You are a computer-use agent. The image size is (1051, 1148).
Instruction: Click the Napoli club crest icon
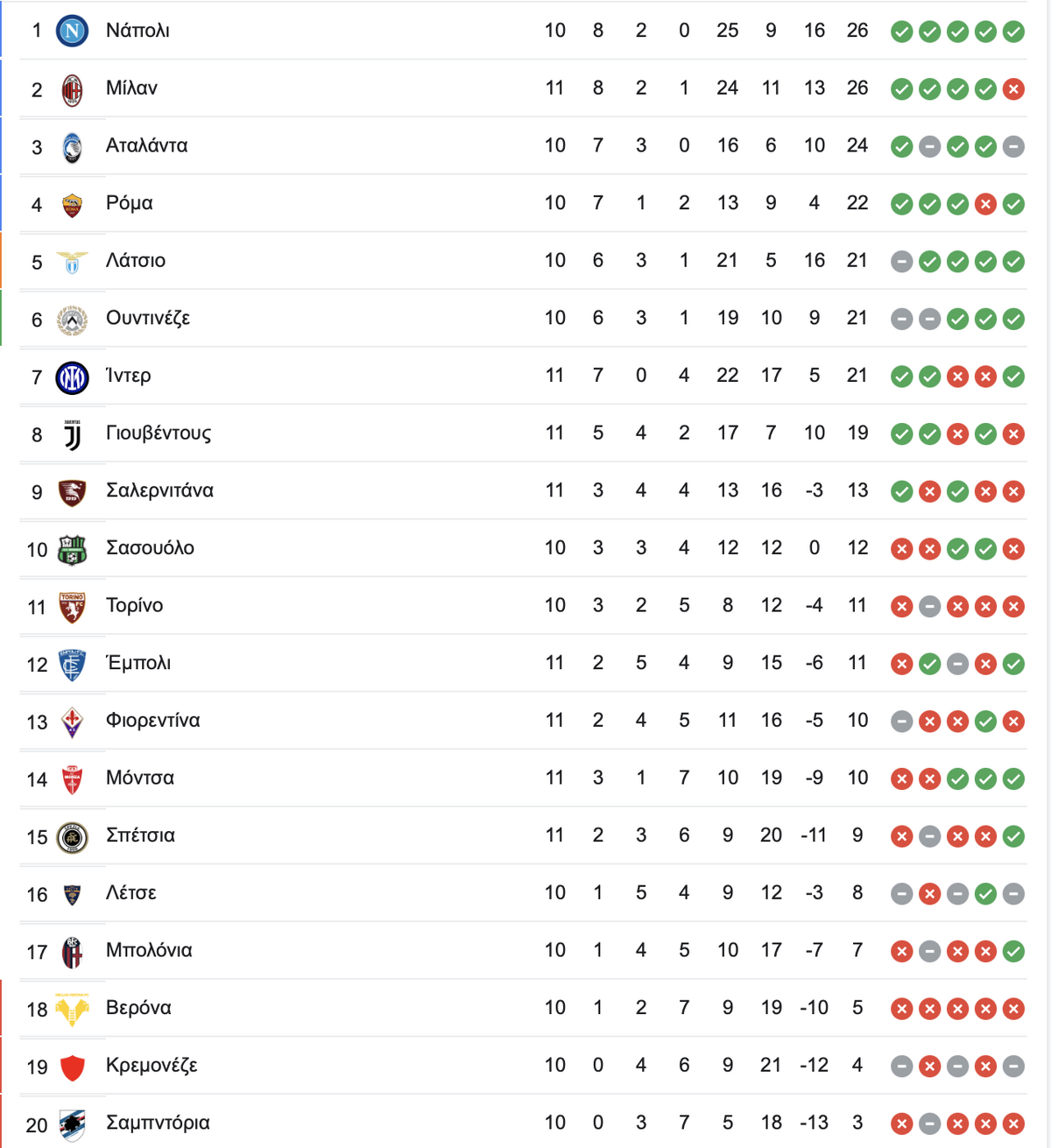tap(72, 32)
